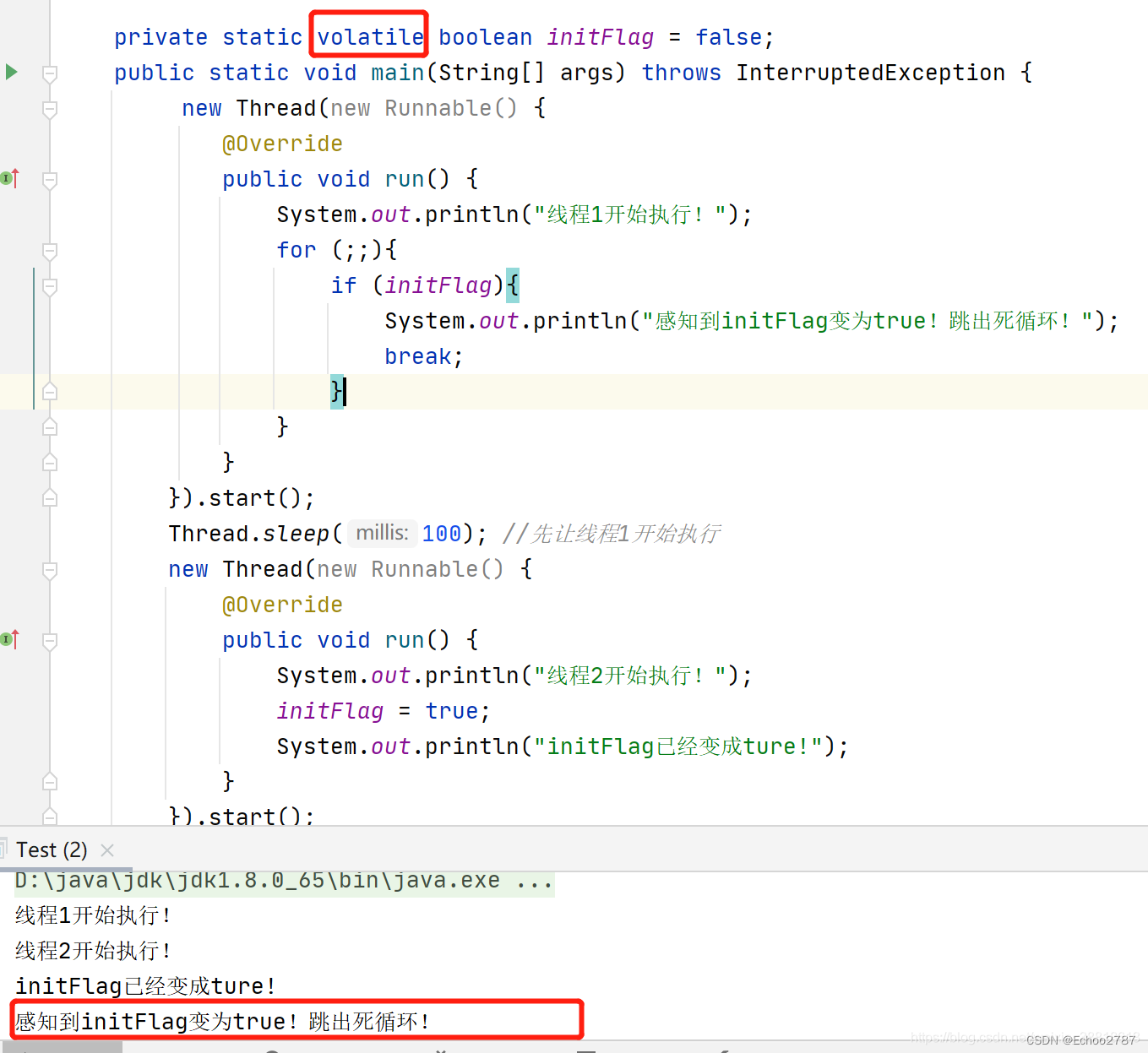Click the volatile keyword in field declaration

(370, 37)
